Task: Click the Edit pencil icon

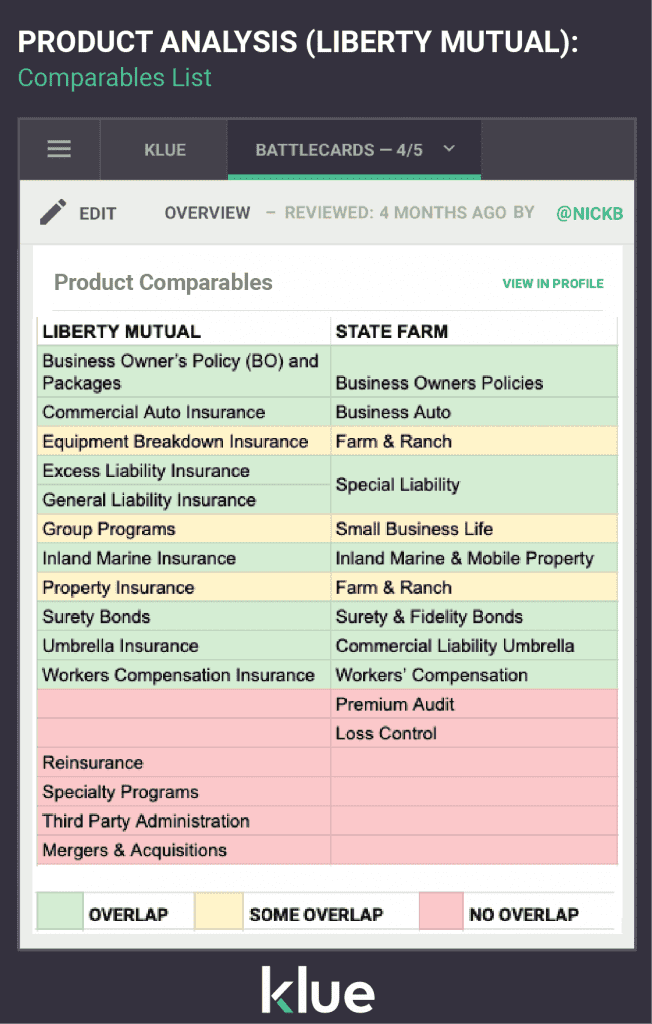Action: coord(51,212)
